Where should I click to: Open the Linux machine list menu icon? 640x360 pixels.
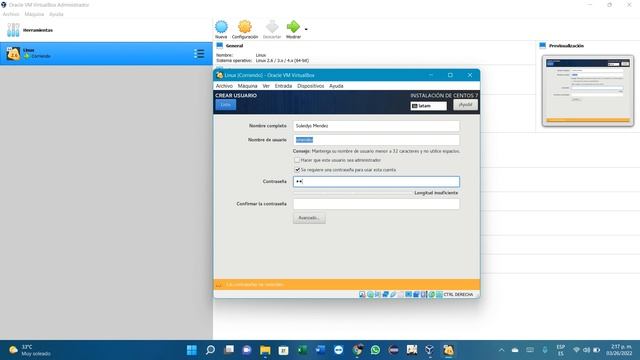(199, 53)
